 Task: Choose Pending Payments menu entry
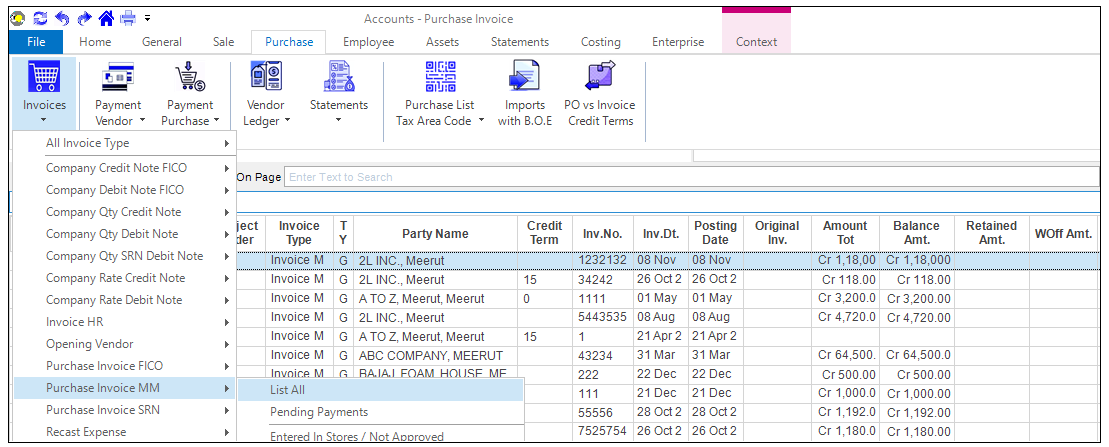click(x=318, y=412)
